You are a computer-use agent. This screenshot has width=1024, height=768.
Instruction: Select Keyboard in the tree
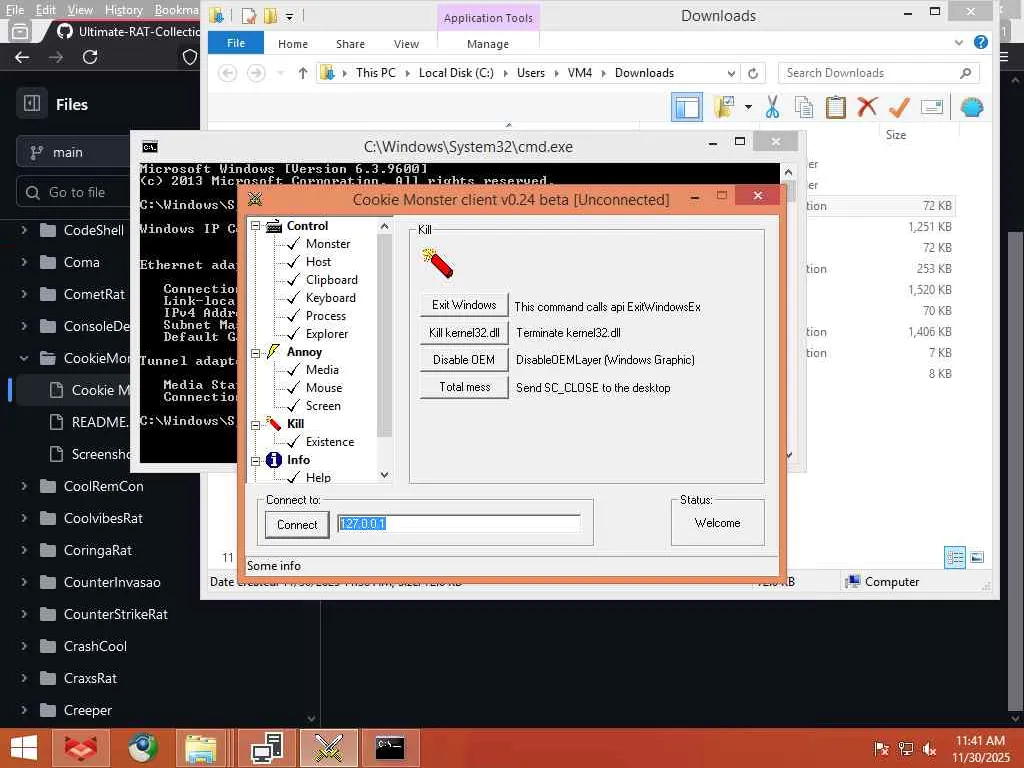(330, 298)
